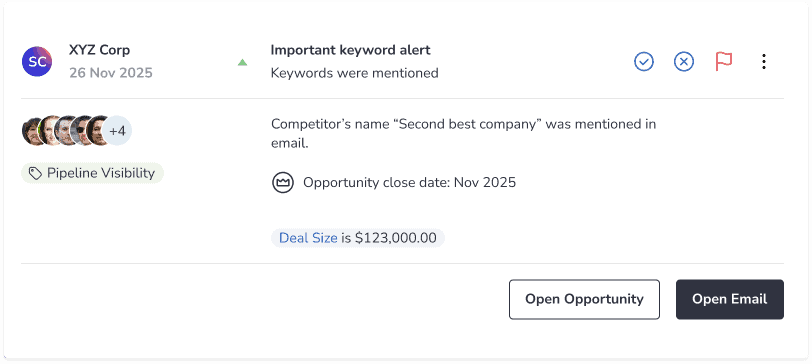Click the Opportunity close date text

point(409,183)
